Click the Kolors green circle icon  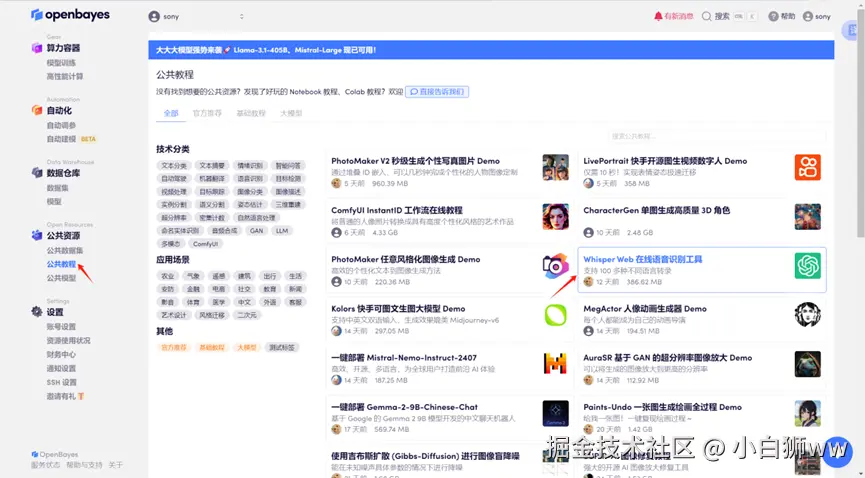(556, 315)
